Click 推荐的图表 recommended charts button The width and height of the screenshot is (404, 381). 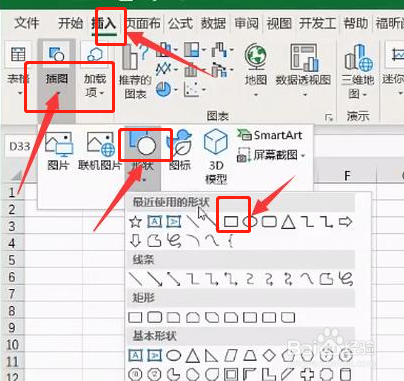135,72
